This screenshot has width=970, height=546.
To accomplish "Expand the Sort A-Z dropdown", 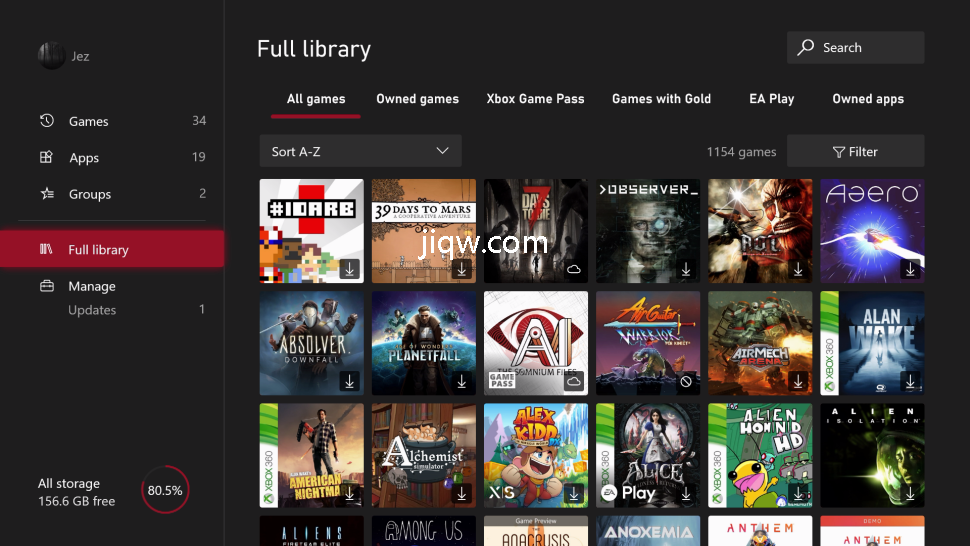I will click(360, 152).
